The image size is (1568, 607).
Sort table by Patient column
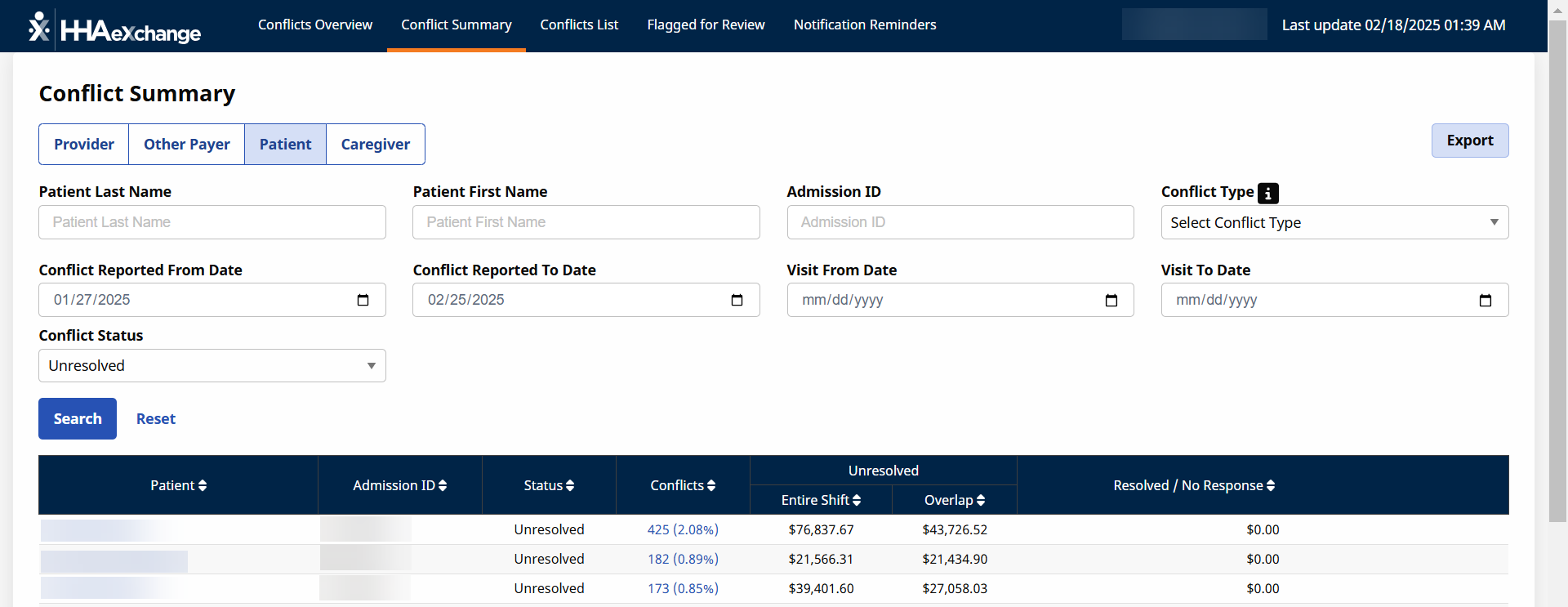178,485
